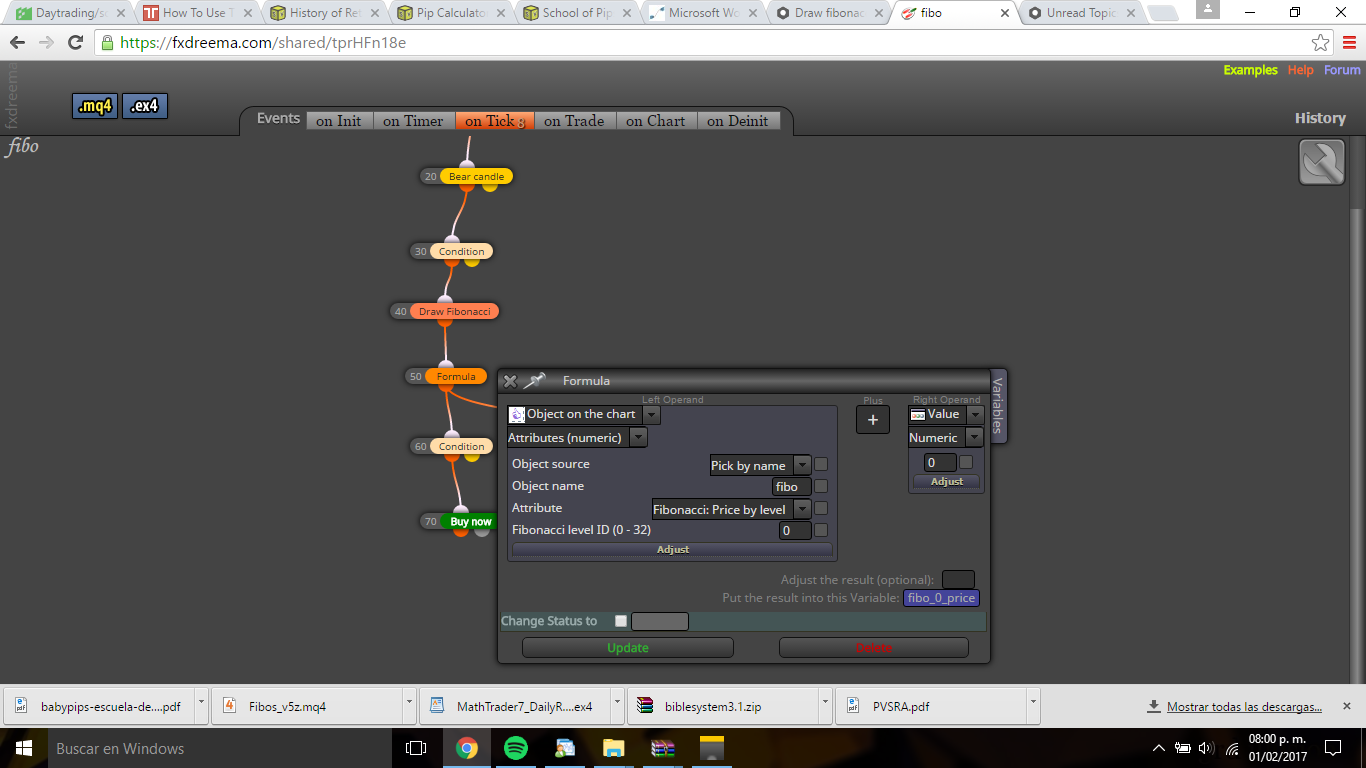Open the wrench tools icon
1366x768 pixels.
point(1321,162)
